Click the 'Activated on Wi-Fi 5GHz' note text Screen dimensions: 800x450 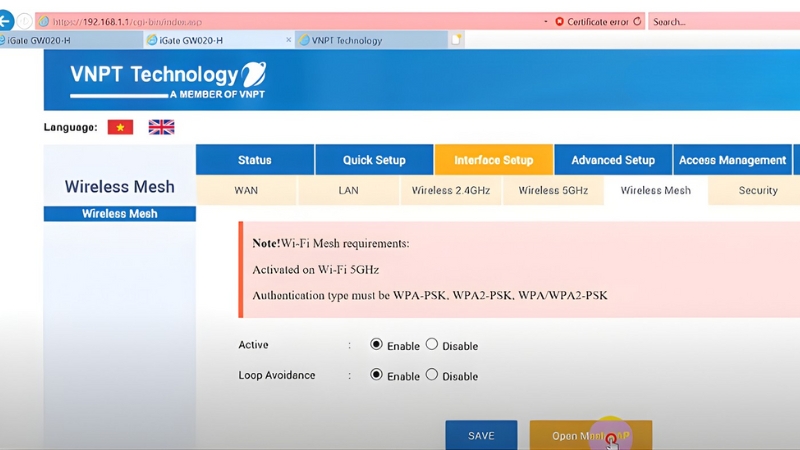pyautogui.click(x=315, y=269)
